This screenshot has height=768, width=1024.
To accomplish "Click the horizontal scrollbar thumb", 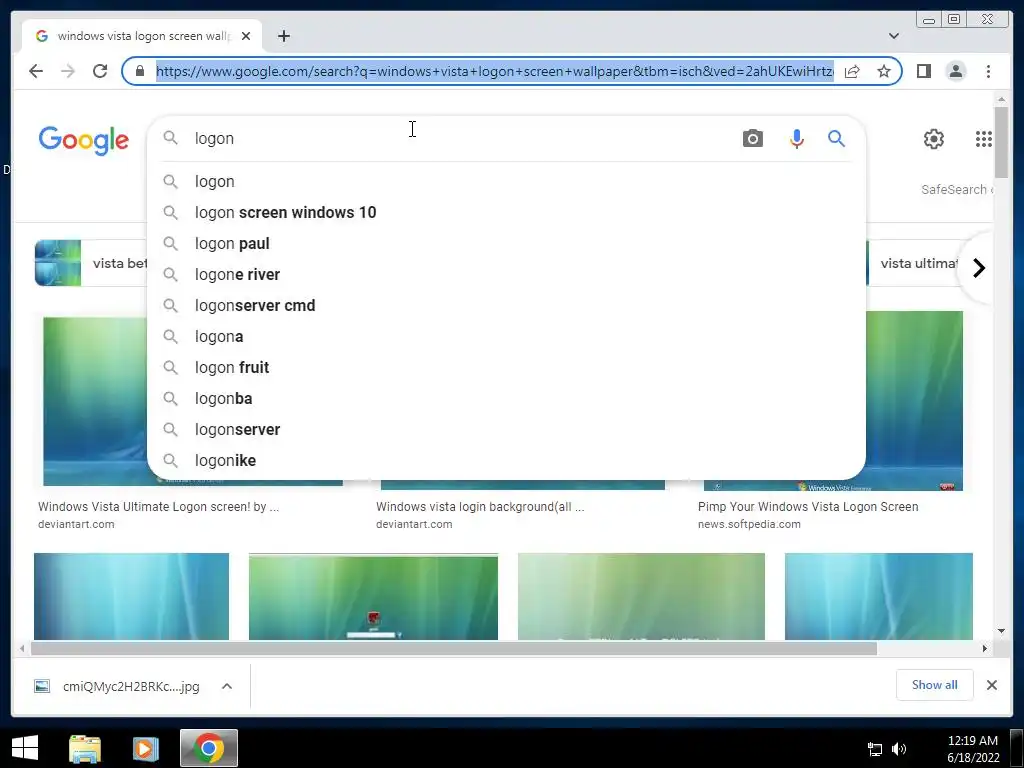I will pyautogui.click(x=454, y=648).
